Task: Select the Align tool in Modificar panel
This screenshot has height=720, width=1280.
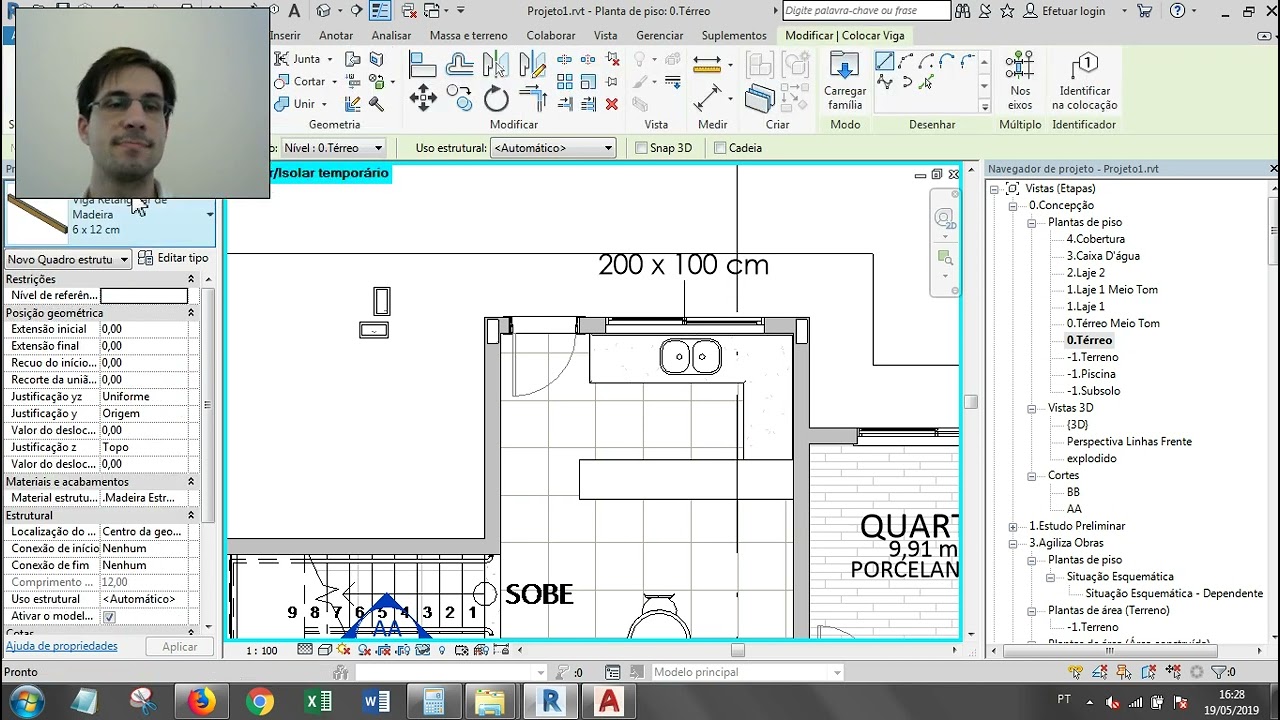Action: coord(423,65)
